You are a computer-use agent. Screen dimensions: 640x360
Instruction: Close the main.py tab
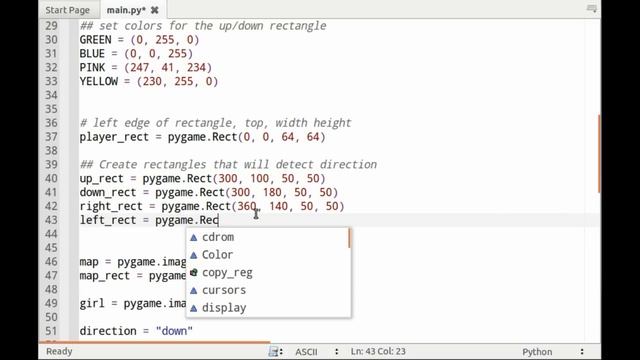(x=155, y=10)
